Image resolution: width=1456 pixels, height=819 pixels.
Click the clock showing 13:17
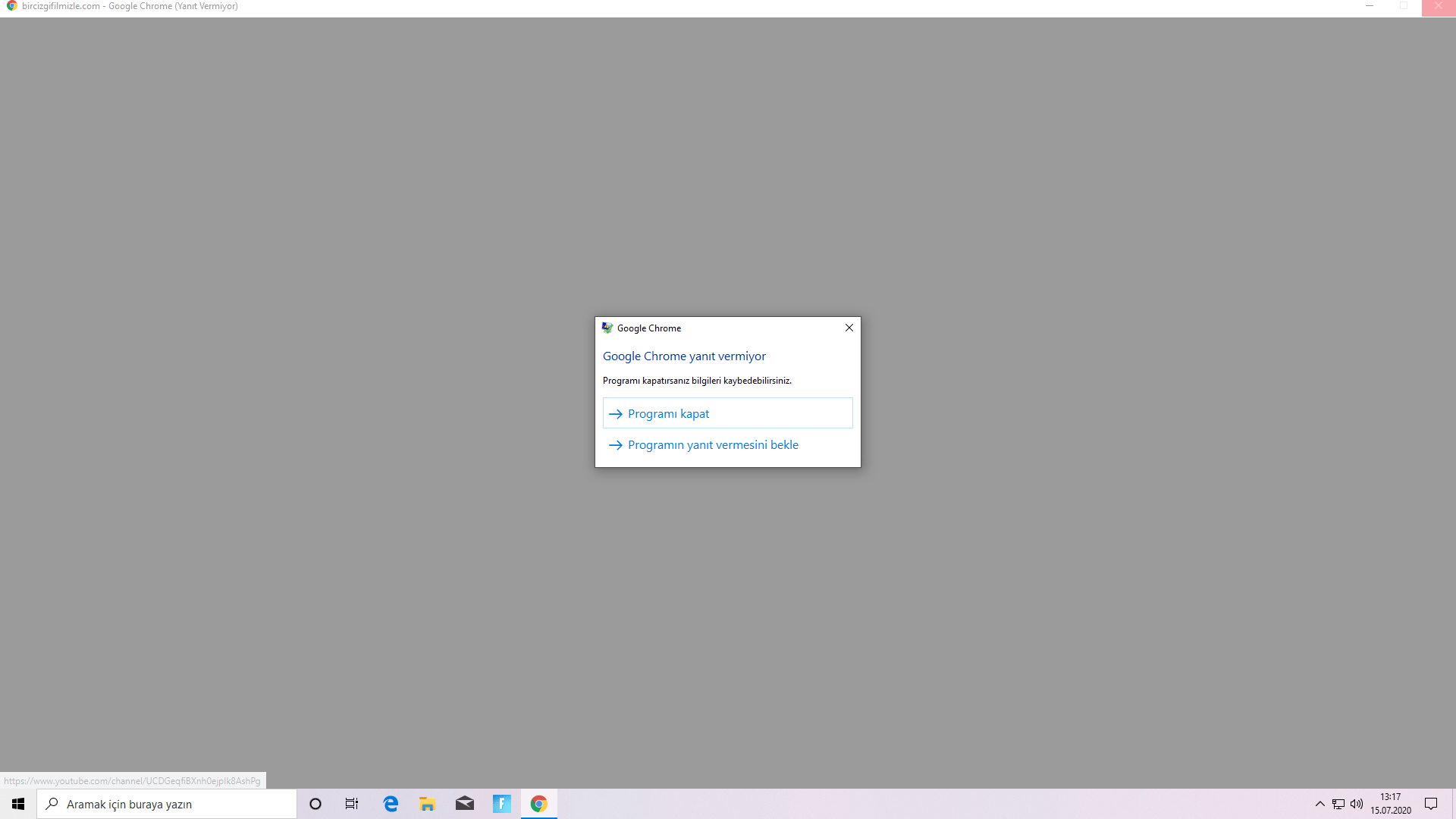click(x=1390, y=804)
